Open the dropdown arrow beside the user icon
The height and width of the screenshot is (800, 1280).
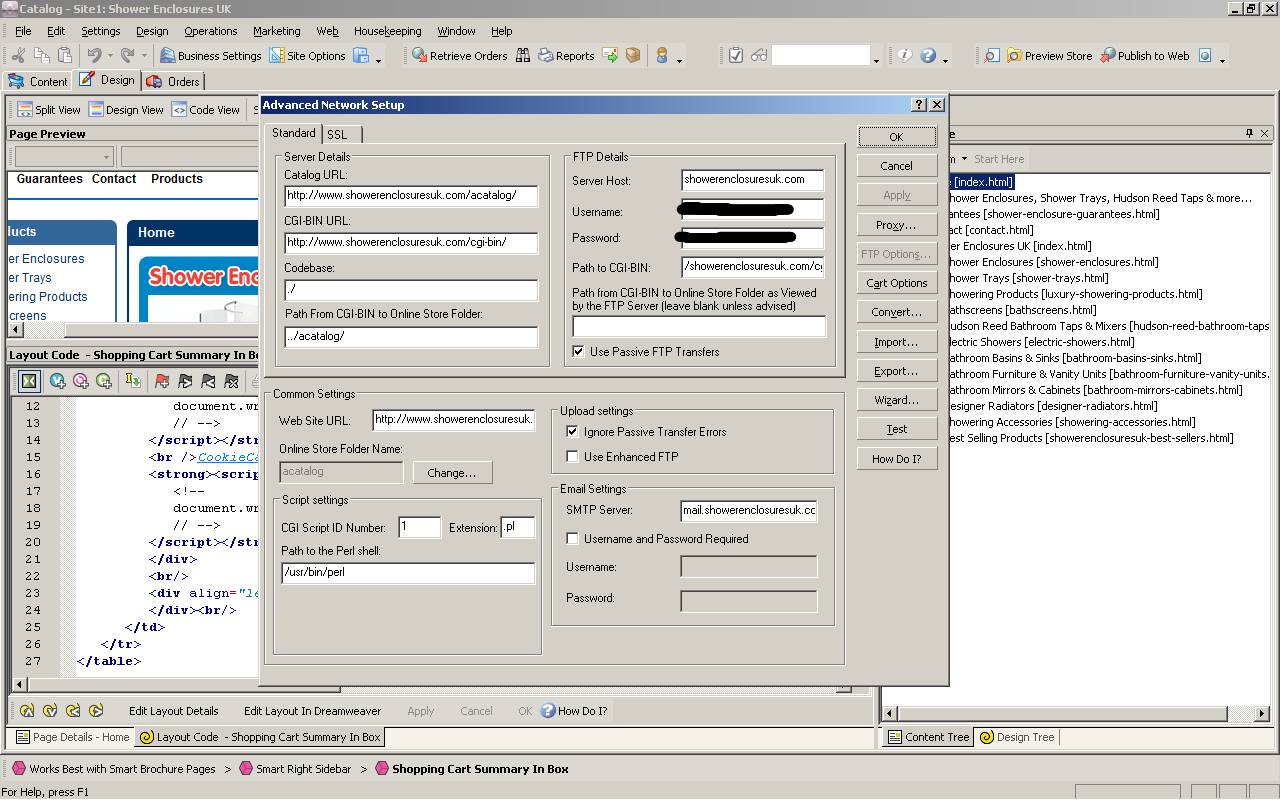pos(680,59)
